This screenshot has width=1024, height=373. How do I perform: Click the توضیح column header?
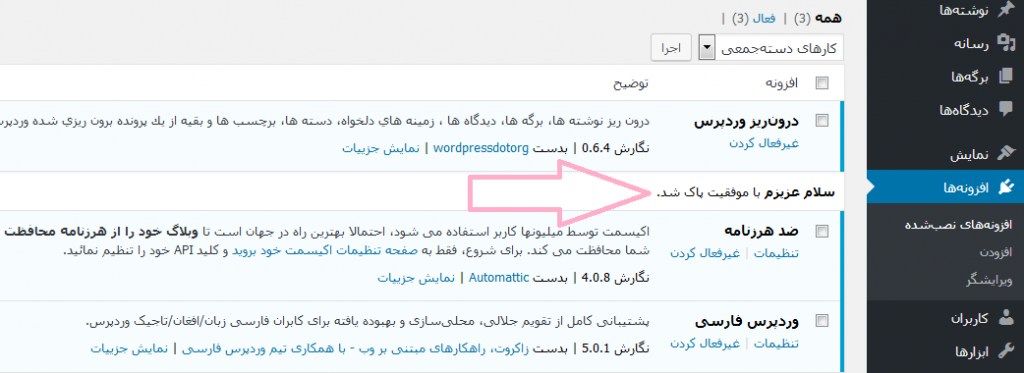pos(630,84)
